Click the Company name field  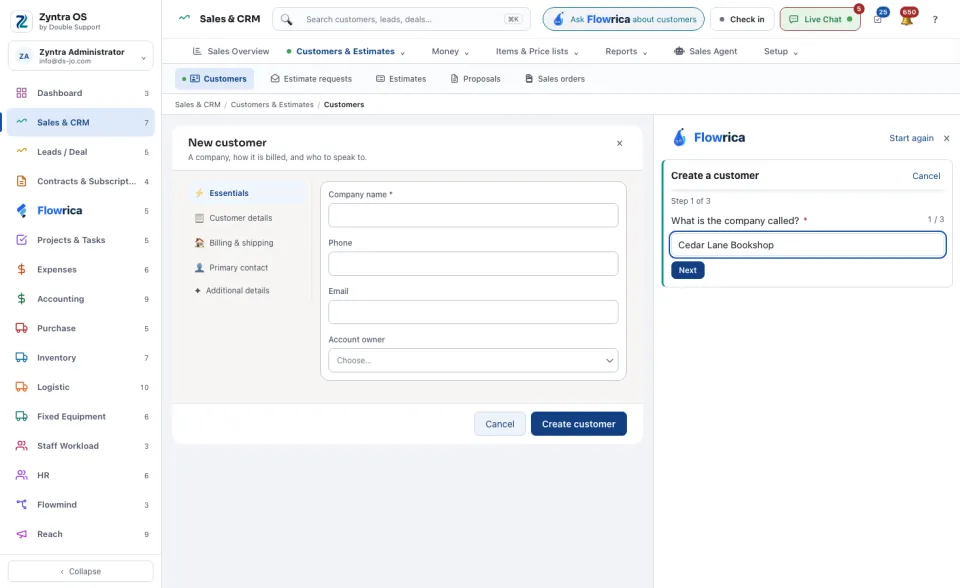point(473,216)
